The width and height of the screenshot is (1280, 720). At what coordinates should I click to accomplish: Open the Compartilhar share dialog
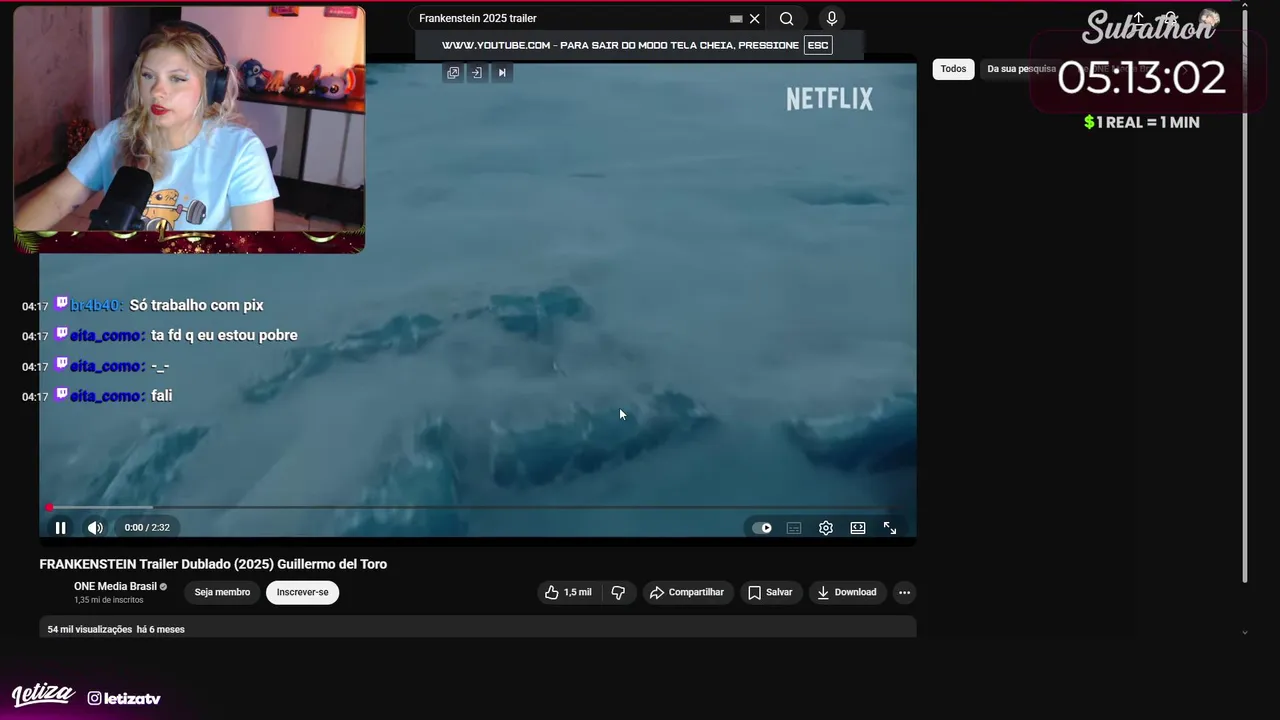click(687, 592)
